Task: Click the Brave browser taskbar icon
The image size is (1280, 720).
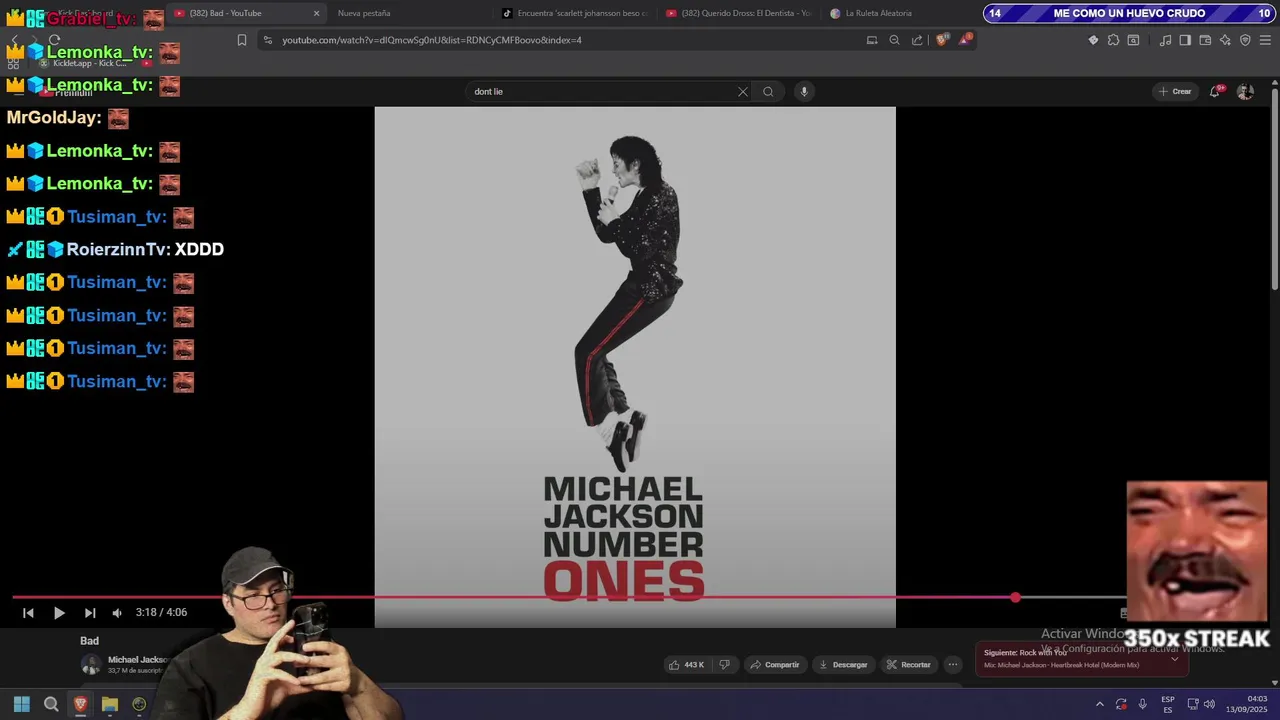Action: (x=80, y=704)
